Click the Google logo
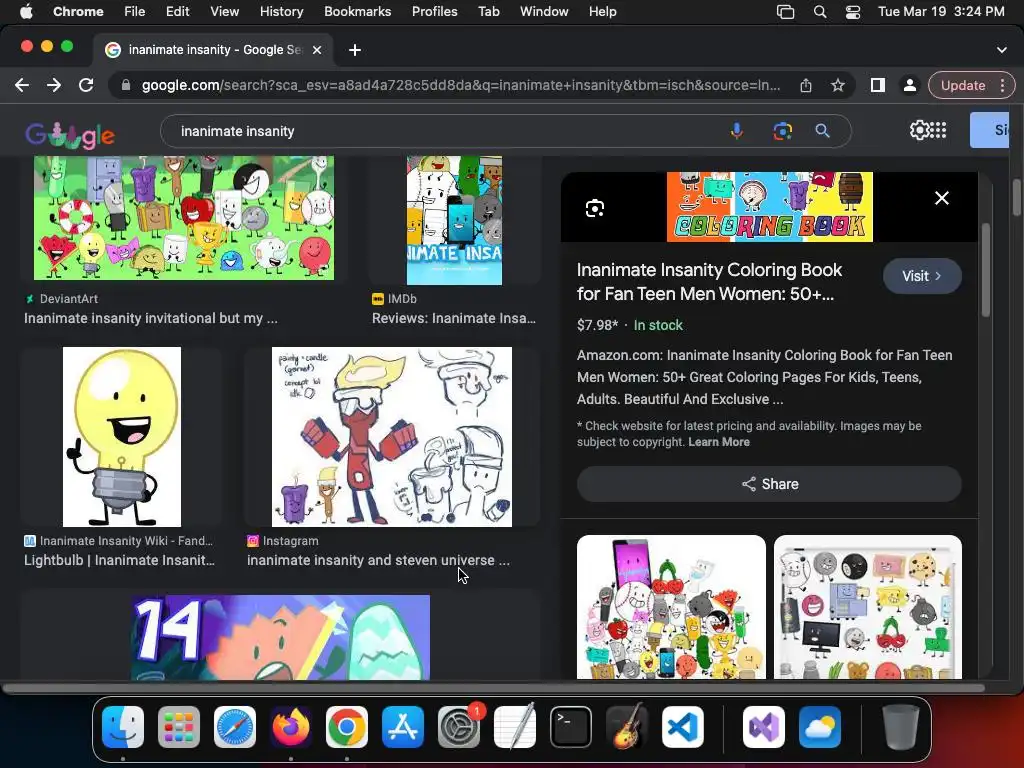Viewport: 1024px width, 768px height. (70, 134)
